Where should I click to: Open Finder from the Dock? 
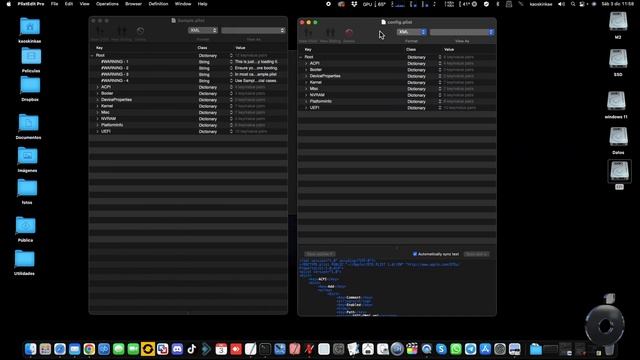pyautogui.click(x=31, y=349)
